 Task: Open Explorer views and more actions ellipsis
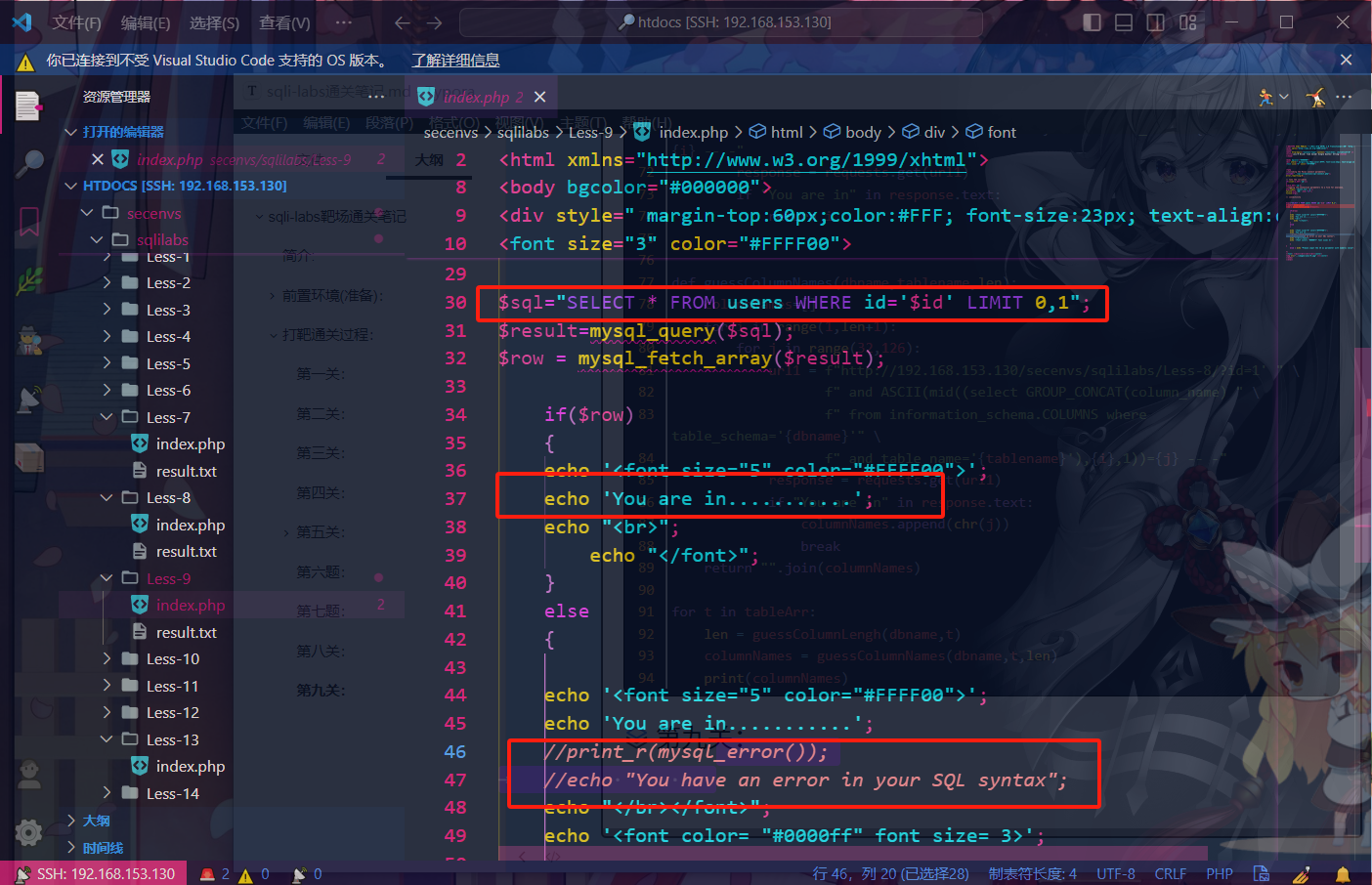tap(376, 97)
